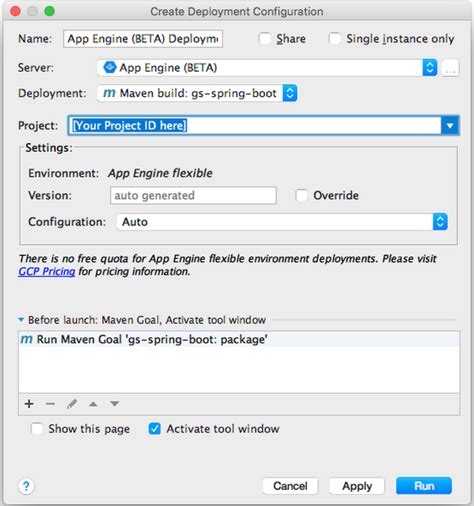Click the Maven icon beside Run Maven Goal
Viewport: 474px width, 506px height.
27,339
